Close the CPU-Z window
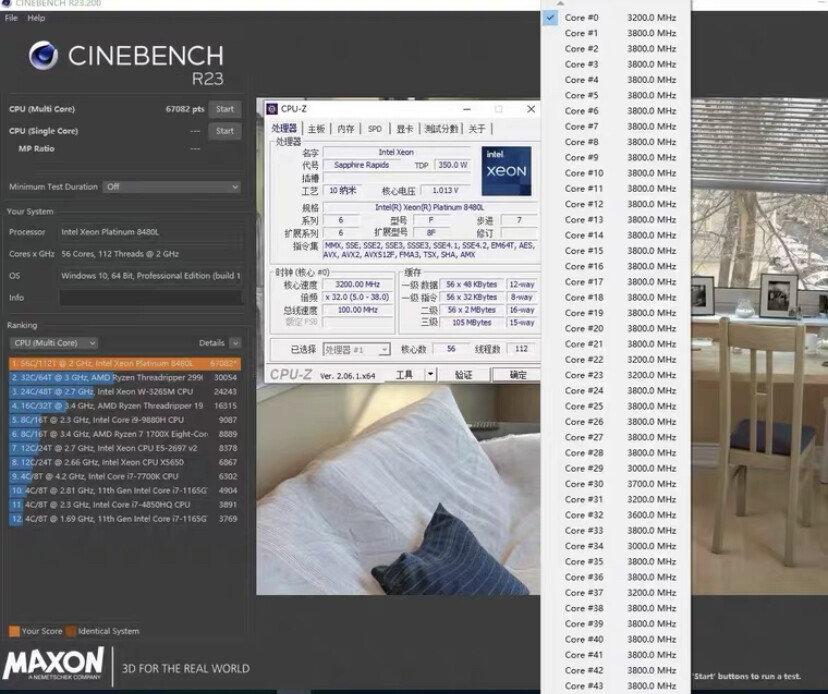The width and height of the screenshot is (828, 694). point(531,109)
